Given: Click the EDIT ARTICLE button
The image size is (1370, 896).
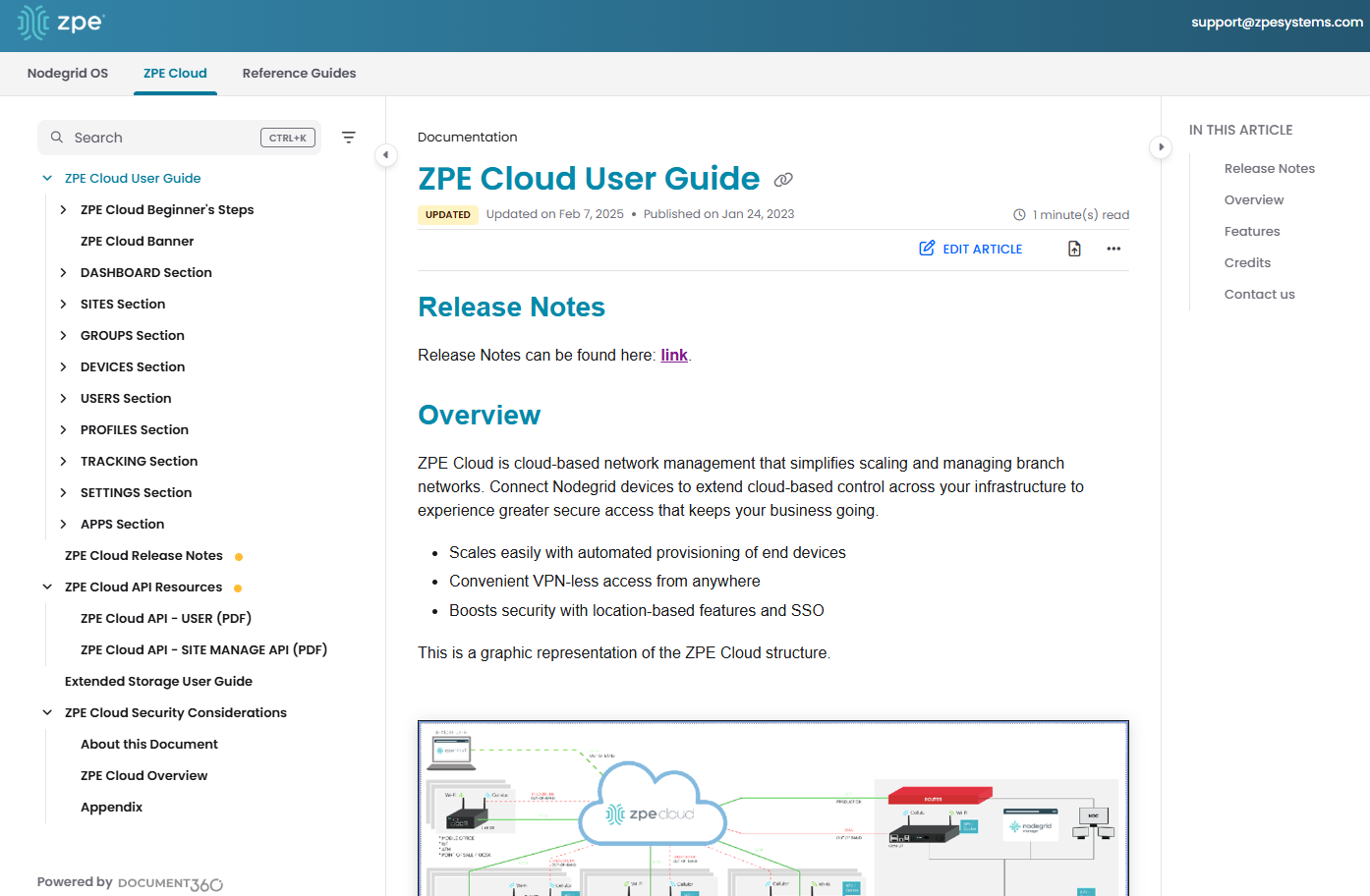Looking at the screenshot, I should (971, 249).
